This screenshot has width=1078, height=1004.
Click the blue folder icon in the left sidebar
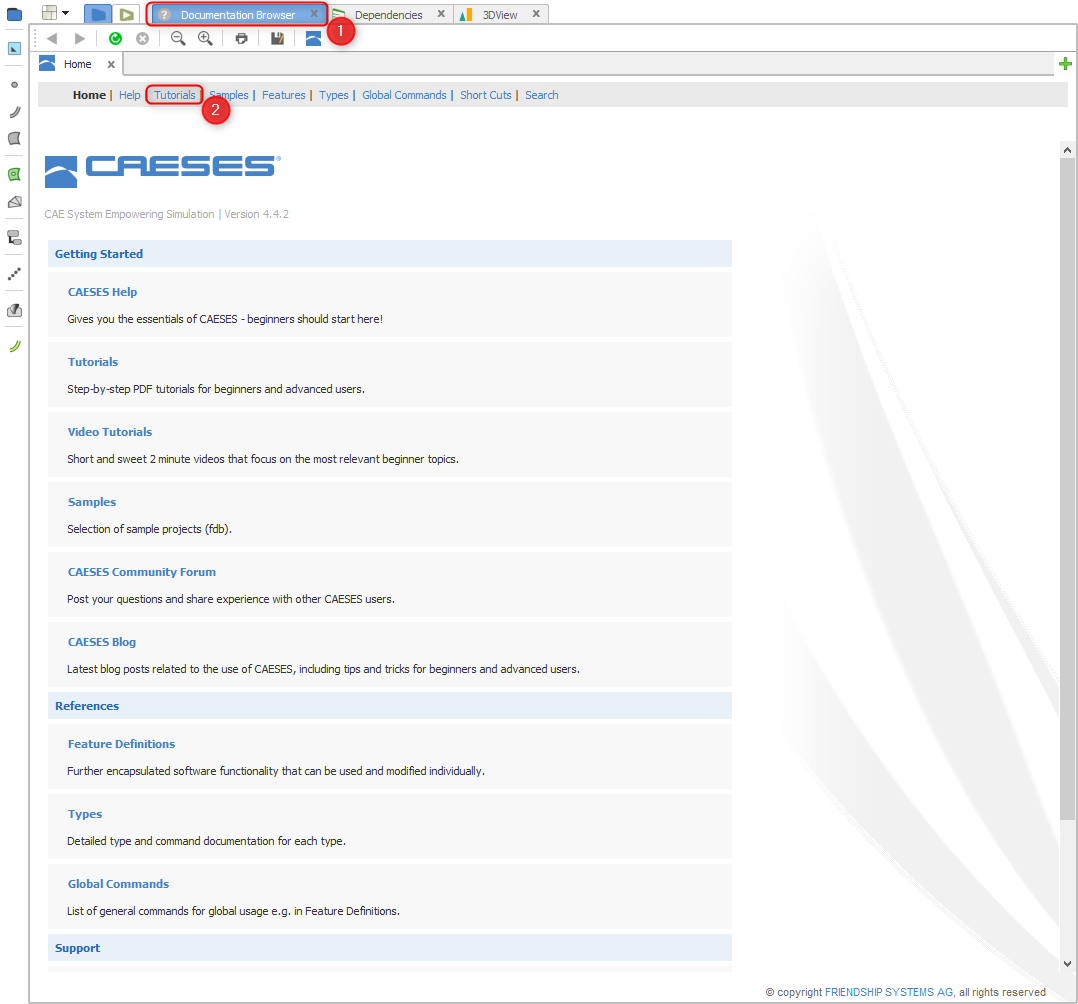click(14, 14)
